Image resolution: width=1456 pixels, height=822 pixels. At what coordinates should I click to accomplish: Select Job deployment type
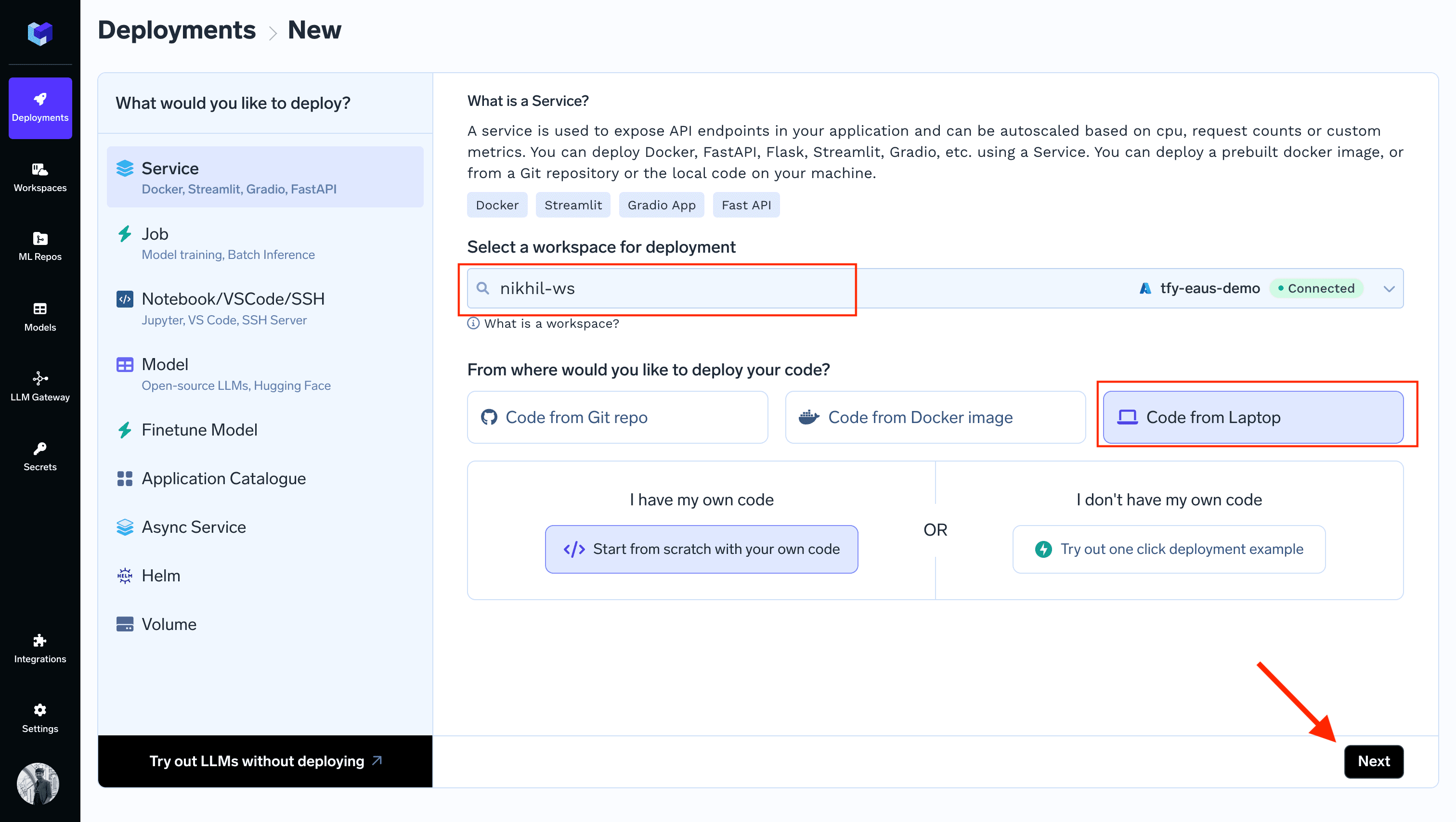click(x=265, y=244)
